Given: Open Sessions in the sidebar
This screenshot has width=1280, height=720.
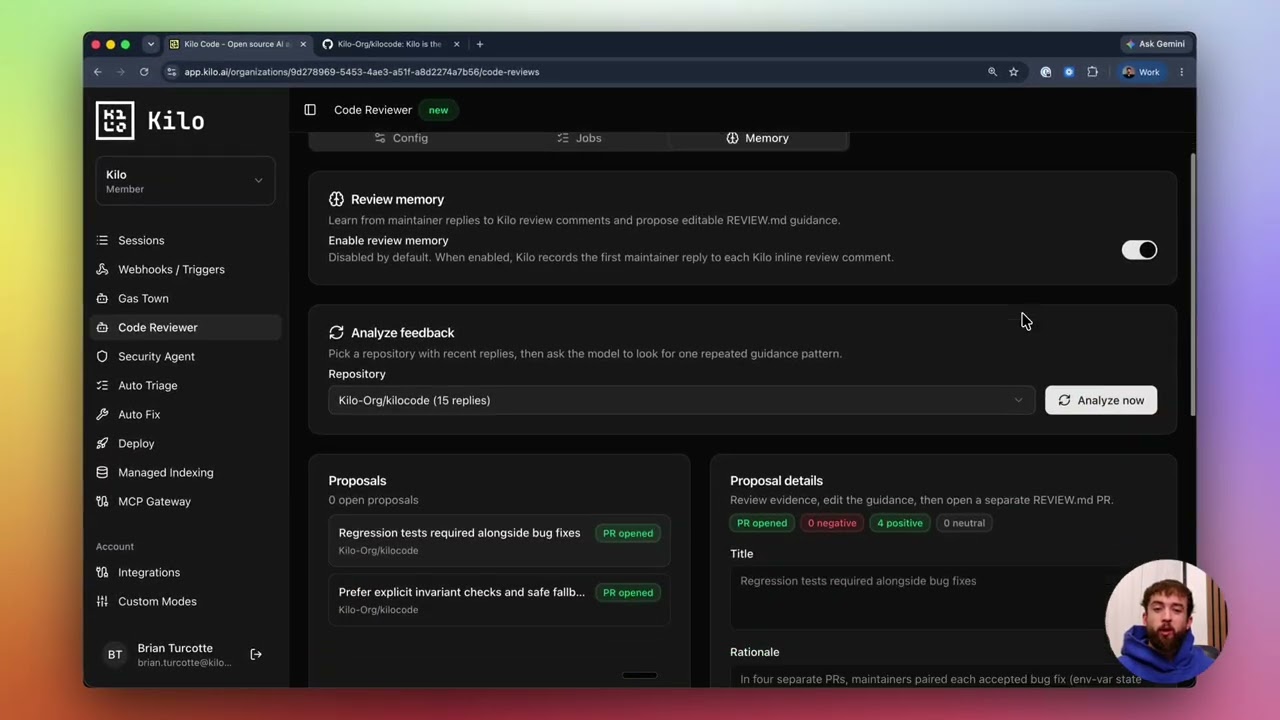Looking at the screenshot, I should pos(185,240).
